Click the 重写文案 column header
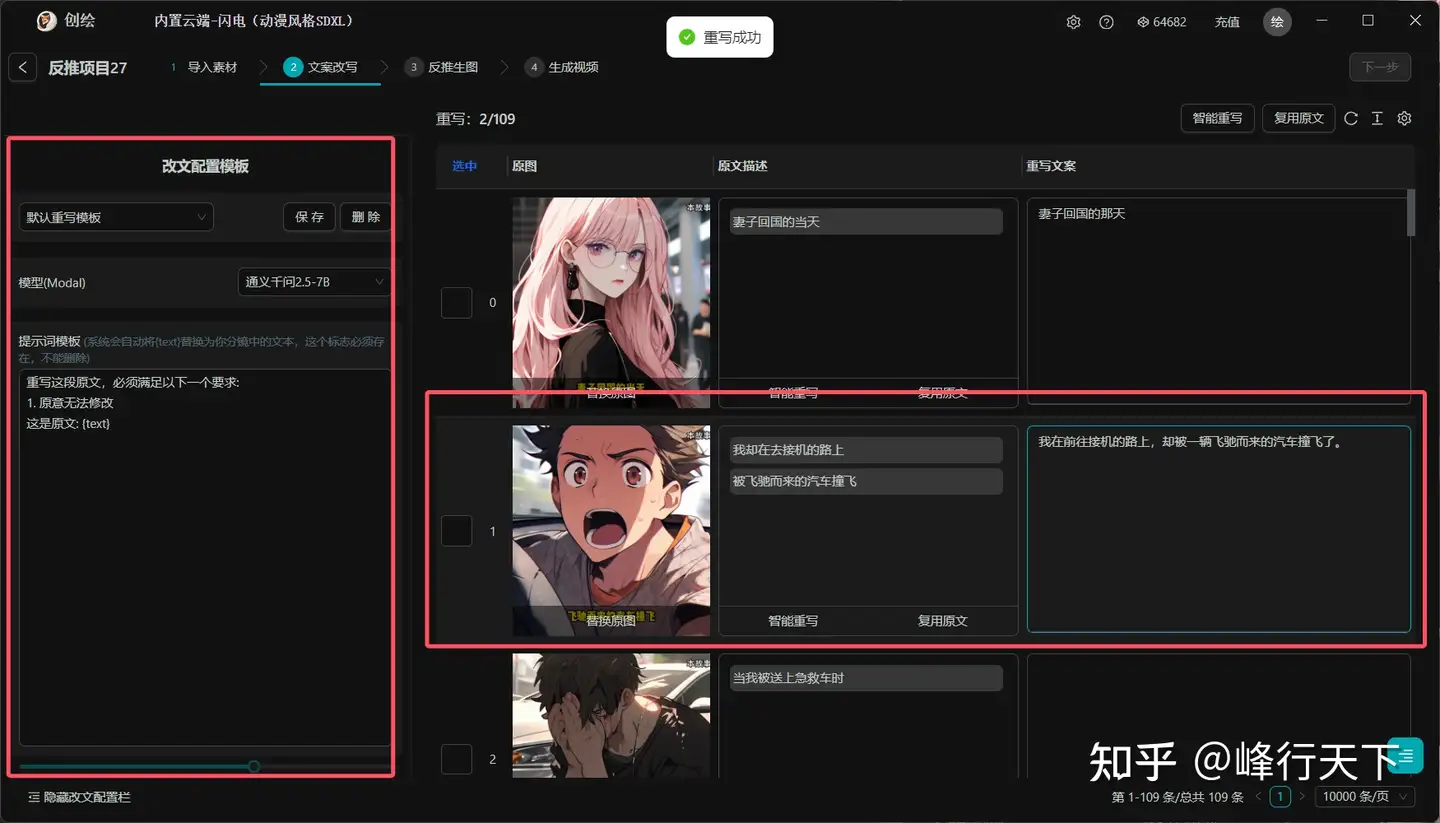1440x823 pixels. click(1051, 166)
